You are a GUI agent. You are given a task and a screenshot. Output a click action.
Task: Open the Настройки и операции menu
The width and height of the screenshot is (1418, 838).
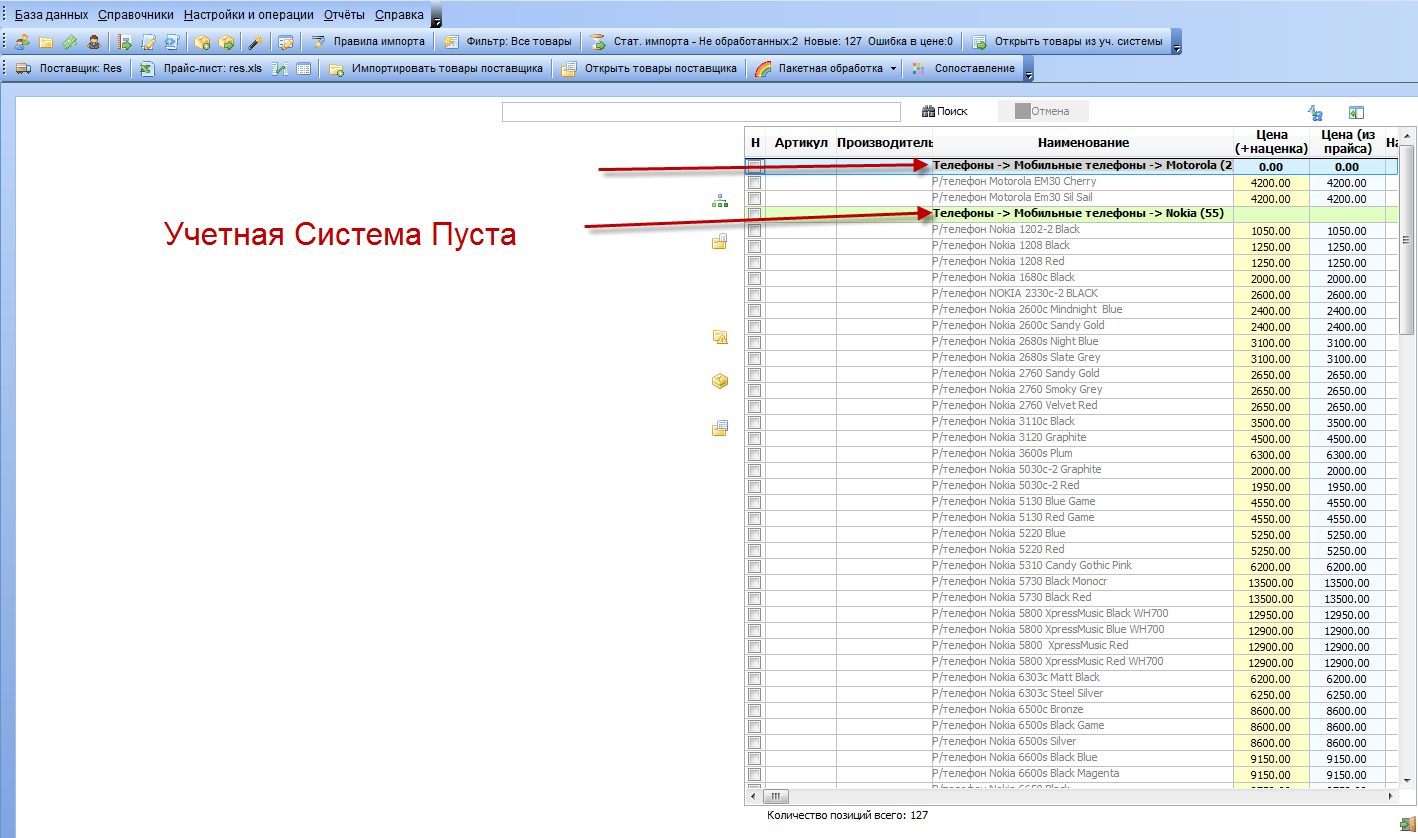[249, 15]
